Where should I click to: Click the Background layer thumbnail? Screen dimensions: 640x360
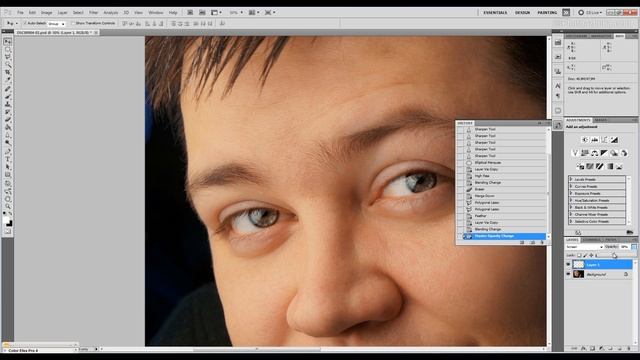point(578,275)
